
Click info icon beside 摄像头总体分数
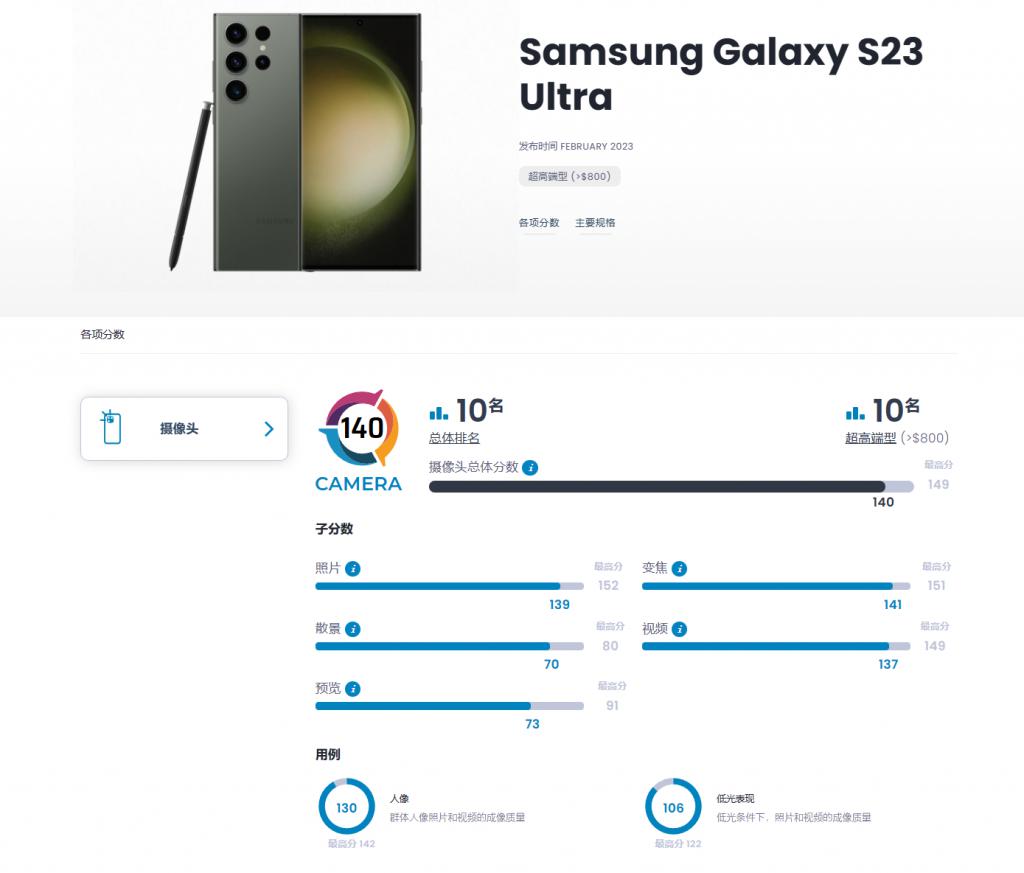click(530, 468)
